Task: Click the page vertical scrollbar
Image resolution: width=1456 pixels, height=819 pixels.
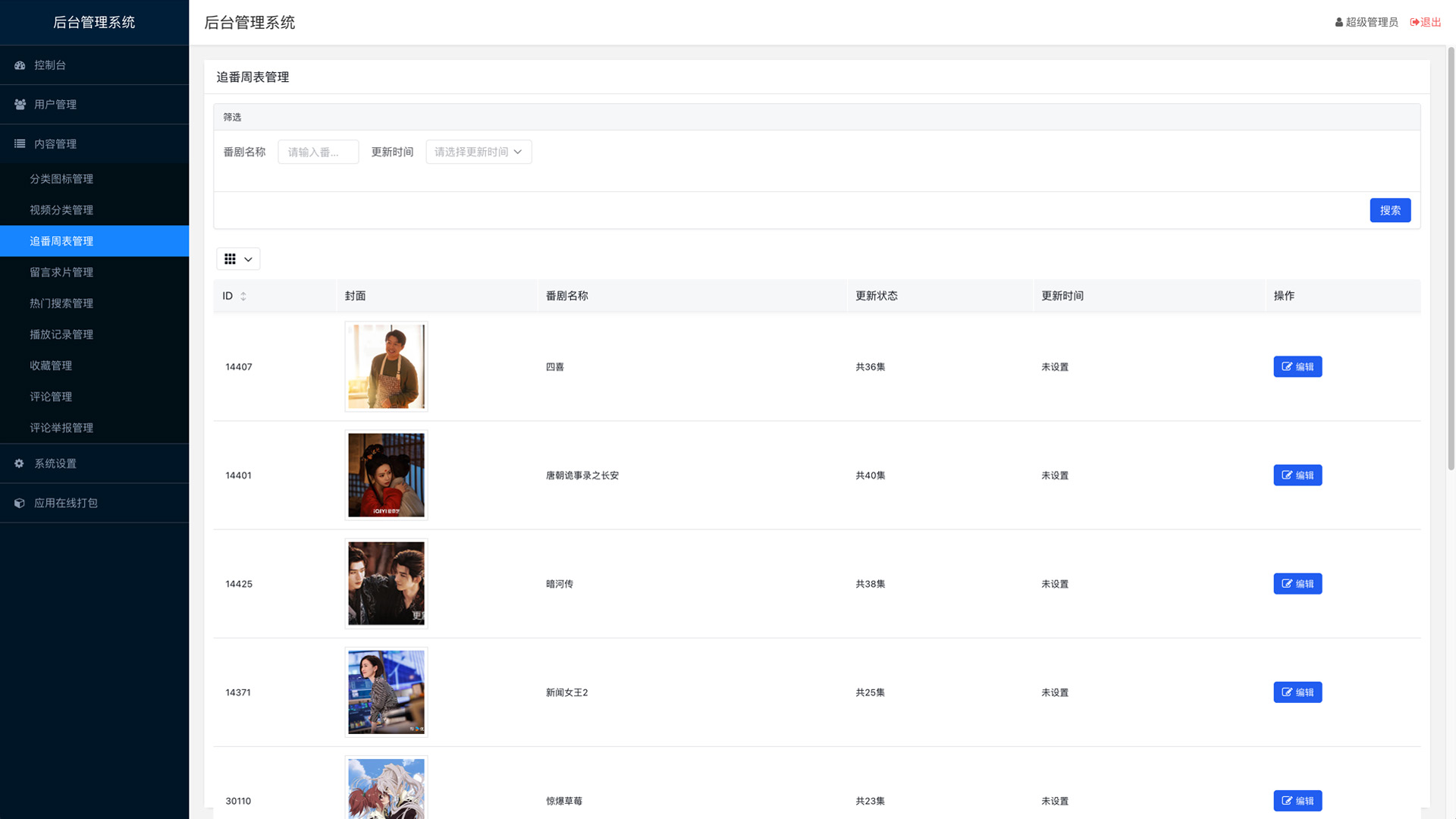Action: tap(1451, 258)
